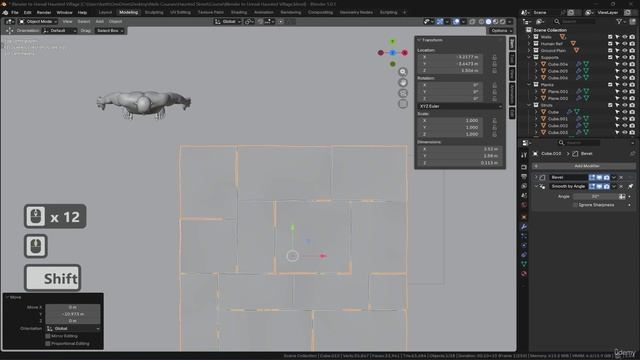Click the editor type icon in 3D viewport header
The height and width of the screenshot is (360, 640).
[10, 21]
